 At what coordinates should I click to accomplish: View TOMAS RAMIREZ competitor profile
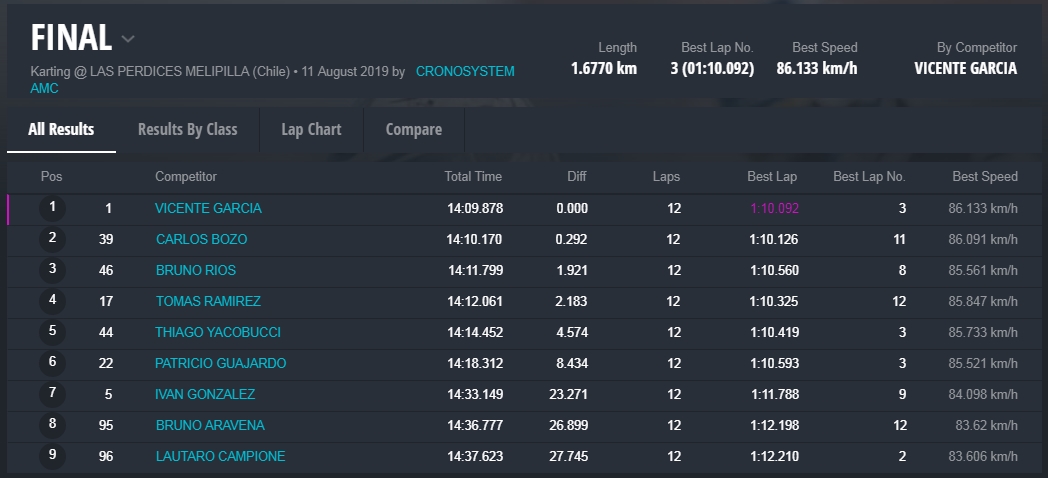coord(208,301)
